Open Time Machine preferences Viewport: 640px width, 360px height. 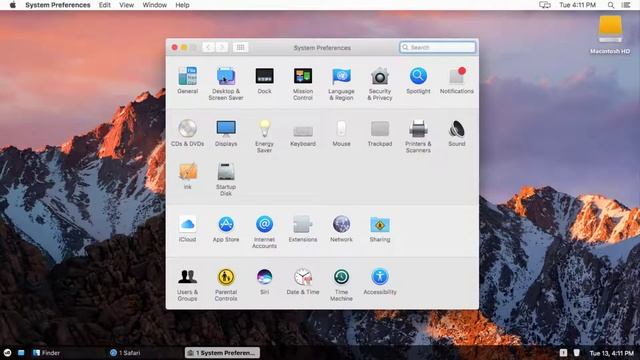(x=341, y=284)
